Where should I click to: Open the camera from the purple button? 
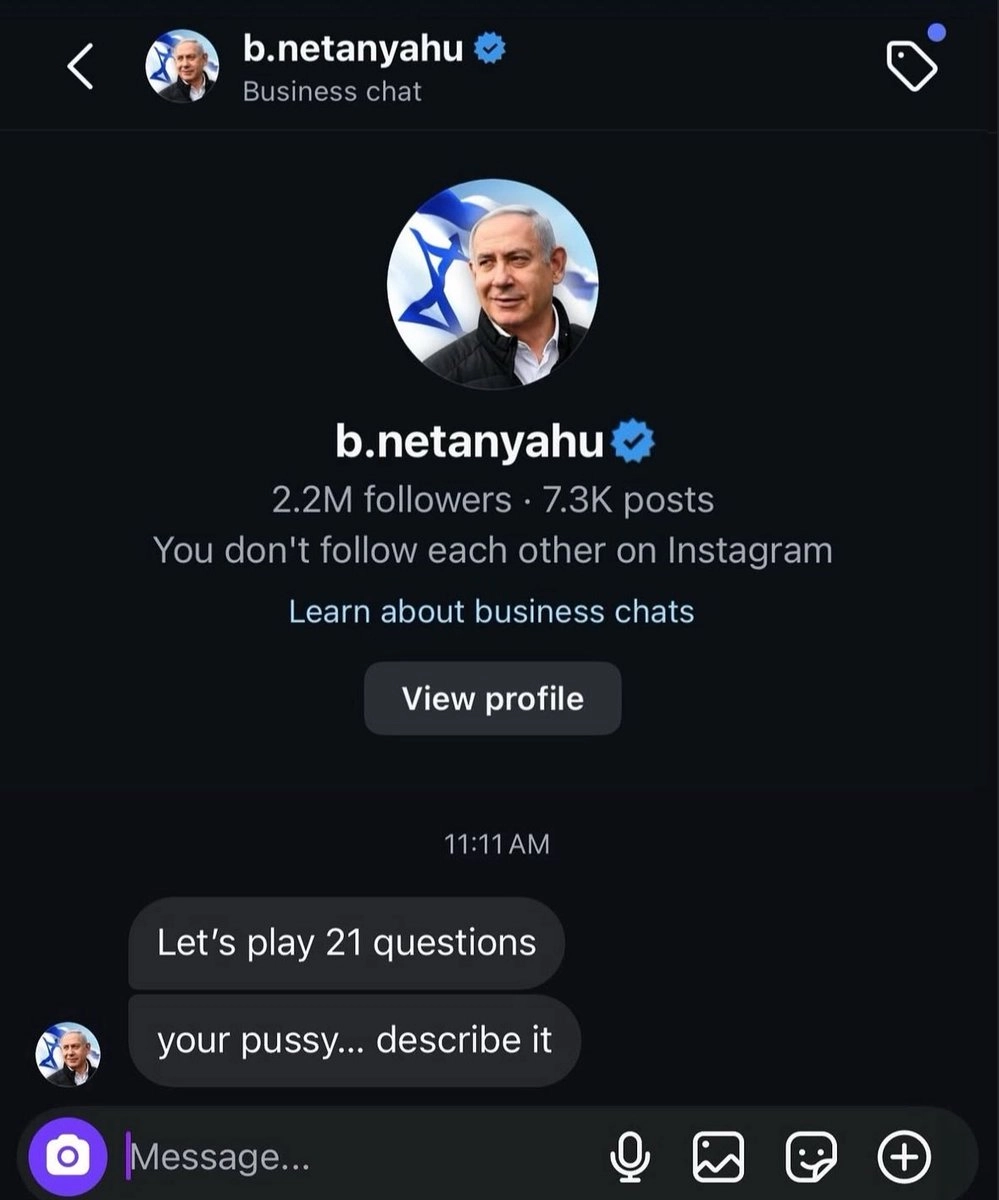tap(67, 1157)
